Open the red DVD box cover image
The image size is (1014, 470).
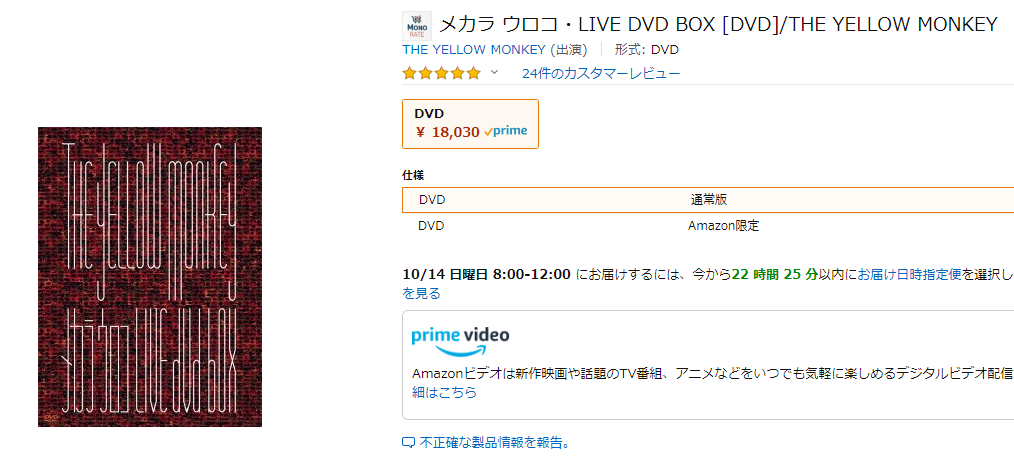point(150,277)
